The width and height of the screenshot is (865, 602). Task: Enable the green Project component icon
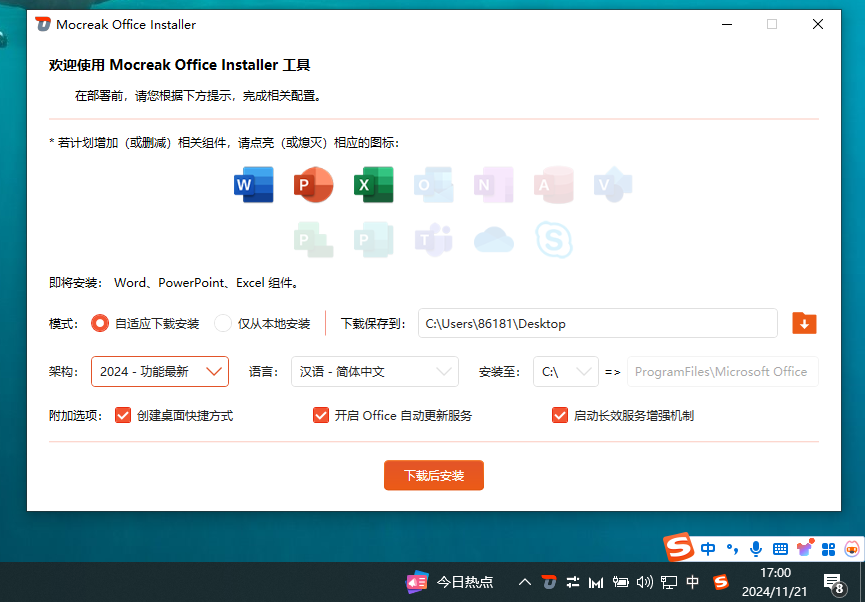[313, 240]
